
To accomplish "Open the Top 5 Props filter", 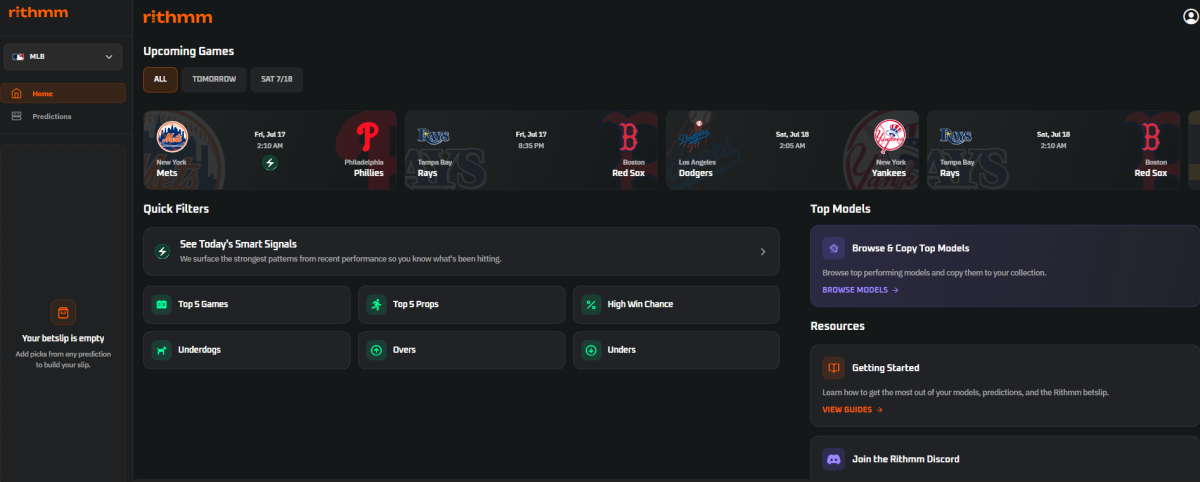I will click(x=461, y=304).
